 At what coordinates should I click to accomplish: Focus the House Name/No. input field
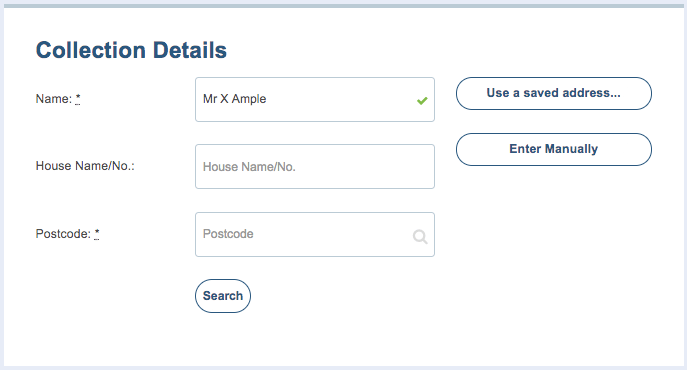(315, 167)
